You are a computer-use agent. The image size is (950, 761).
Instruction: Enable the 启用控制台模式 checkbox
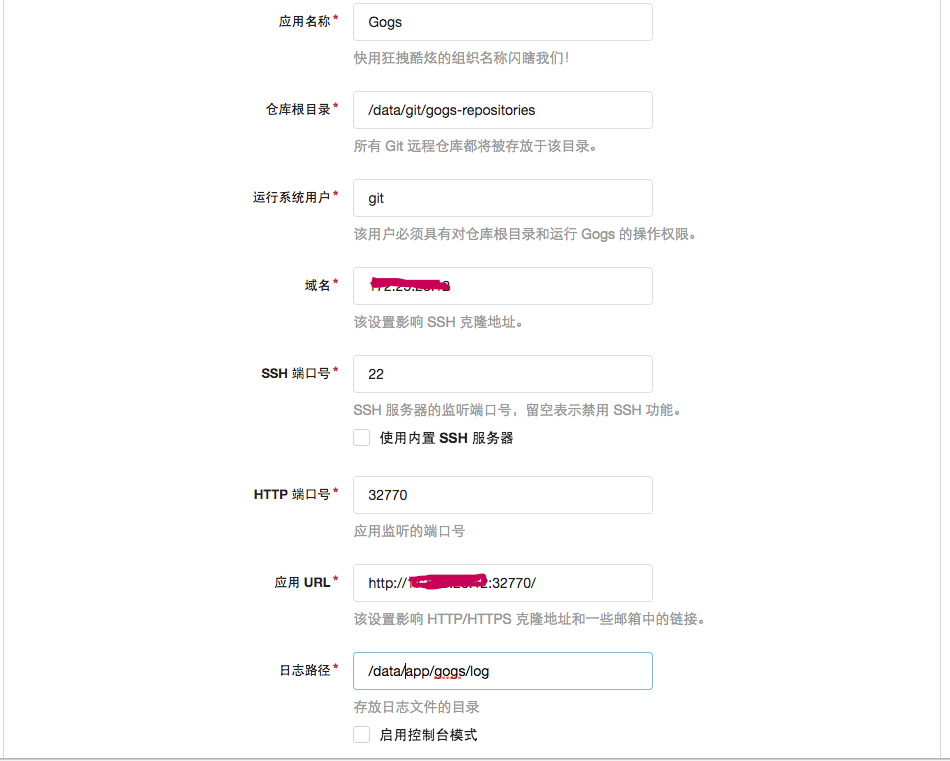(362, 734)
